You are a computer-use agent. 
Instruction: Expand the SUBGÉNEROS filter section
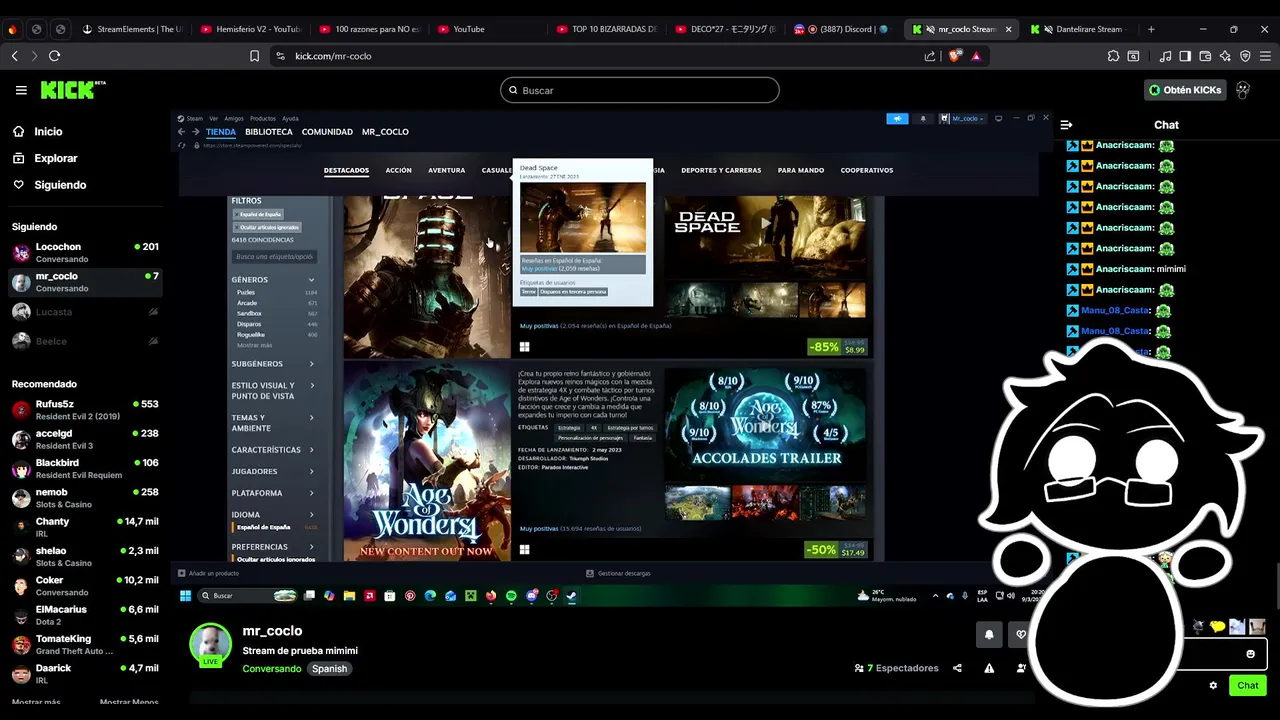coord(273,364)
